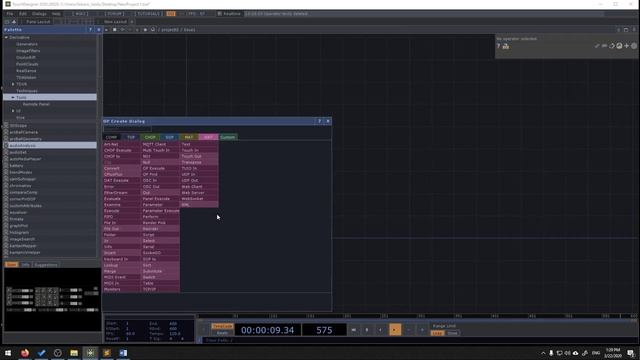Expand the UI folder in Palette

point(13,111)
